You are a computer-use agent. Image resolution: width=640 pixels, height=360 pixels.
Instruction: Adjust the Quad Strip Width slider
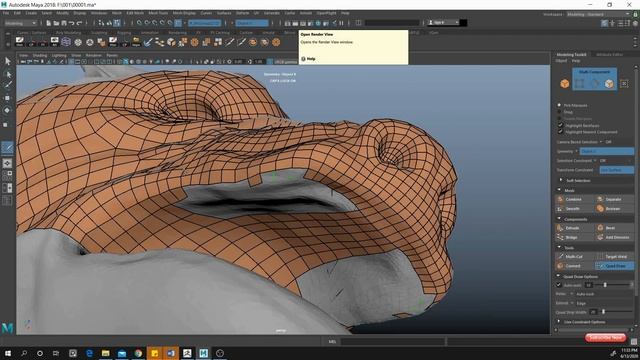tap(603, 312)
